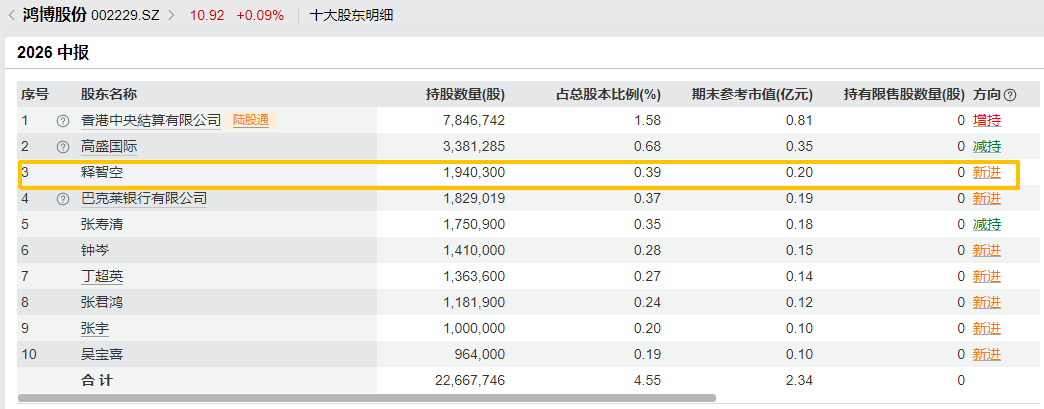Click market value 0.81
This screenshot has height=409, width=1044.
[801, 121]
